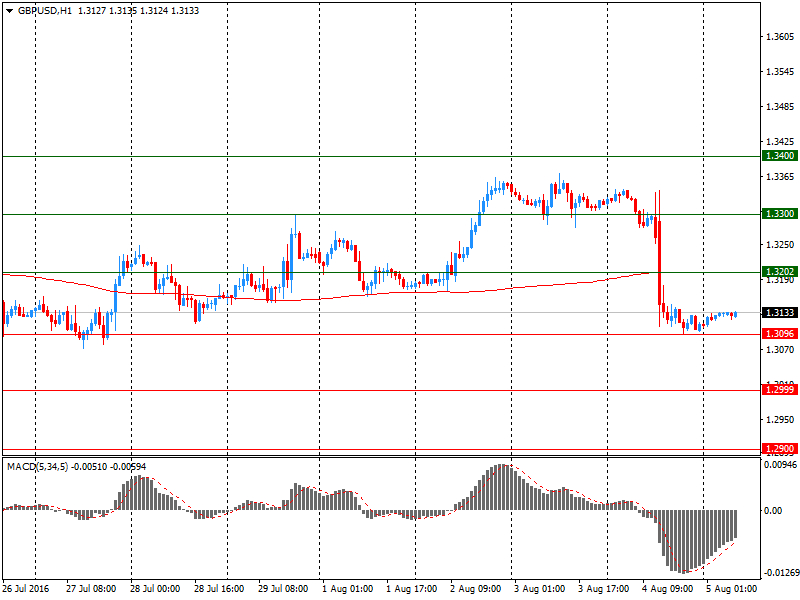Click the OHLC values 1.3127 1.3135 1.3124 1.3133
Image resolution: width=800 pixels, height=600 pixels.
point(138,11)
